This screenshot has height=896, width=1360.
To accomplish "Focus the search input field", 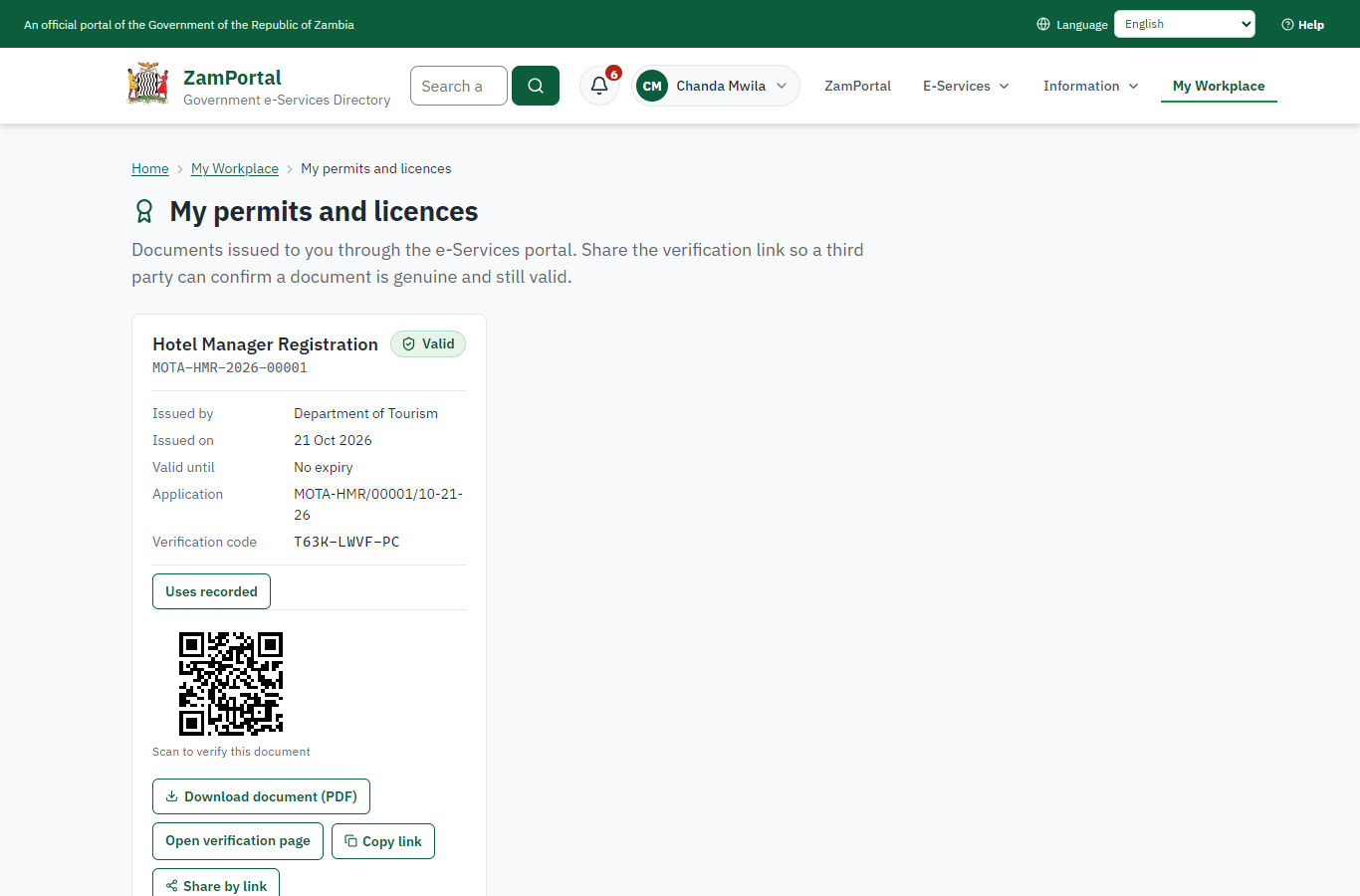I will click(459, 86).
